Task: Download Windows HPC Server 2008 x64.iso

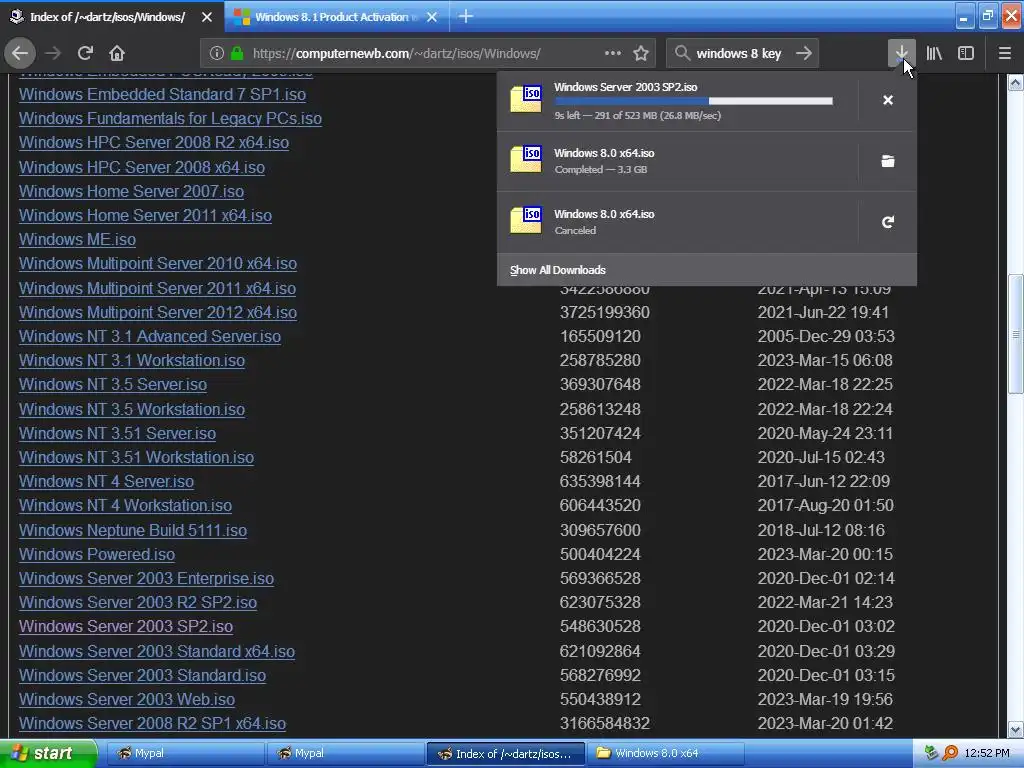Action: point(142,167)
